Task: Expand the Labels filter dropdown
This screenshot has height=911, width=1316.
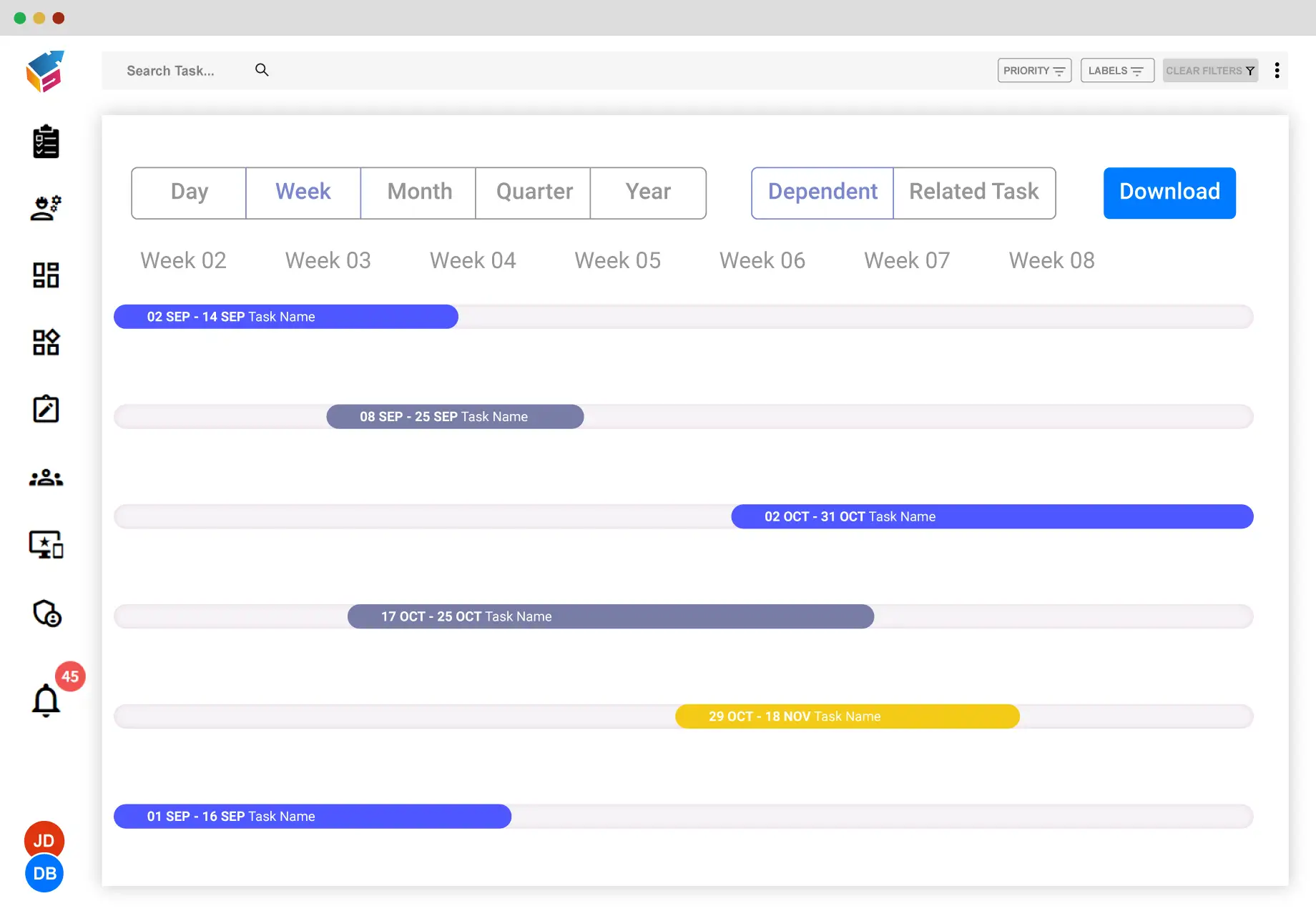Action: [1116, 70]
